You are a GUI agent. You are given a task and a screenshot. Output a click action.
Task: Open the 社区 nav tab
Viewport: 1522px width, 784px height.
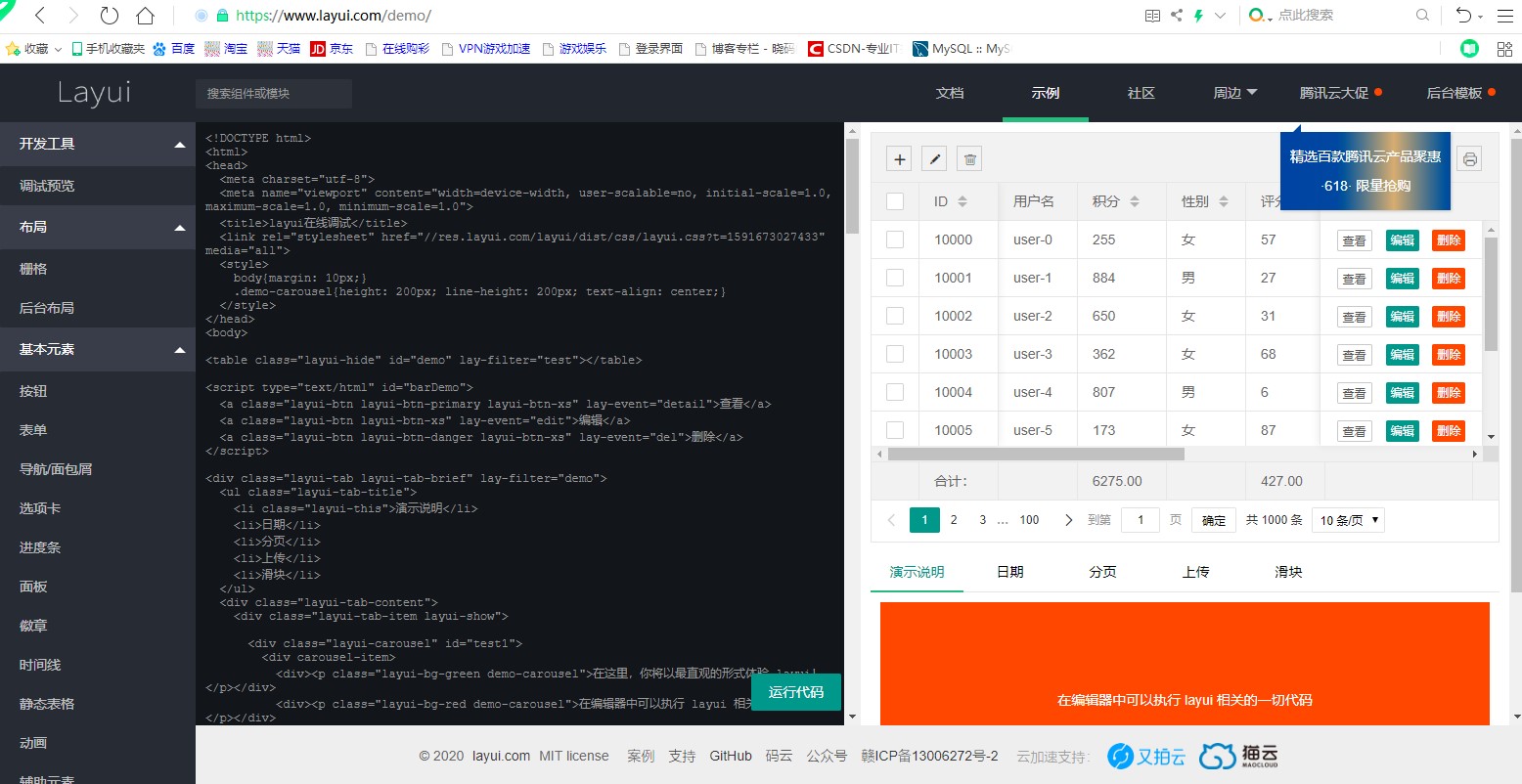pyautogui.click(x=1141, y=93)
